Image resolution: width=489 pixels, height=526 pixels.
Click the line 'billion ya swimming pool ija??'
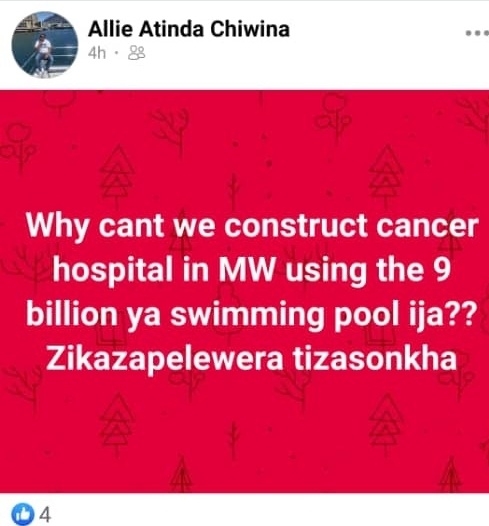[252, 315]
